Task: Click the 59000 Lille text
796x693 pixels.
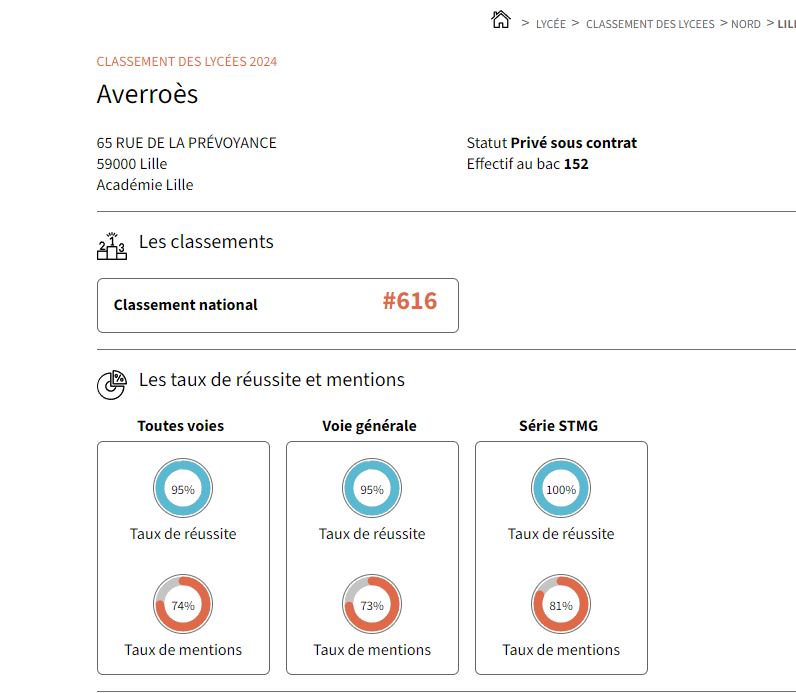Action: (x=131, y=164)
